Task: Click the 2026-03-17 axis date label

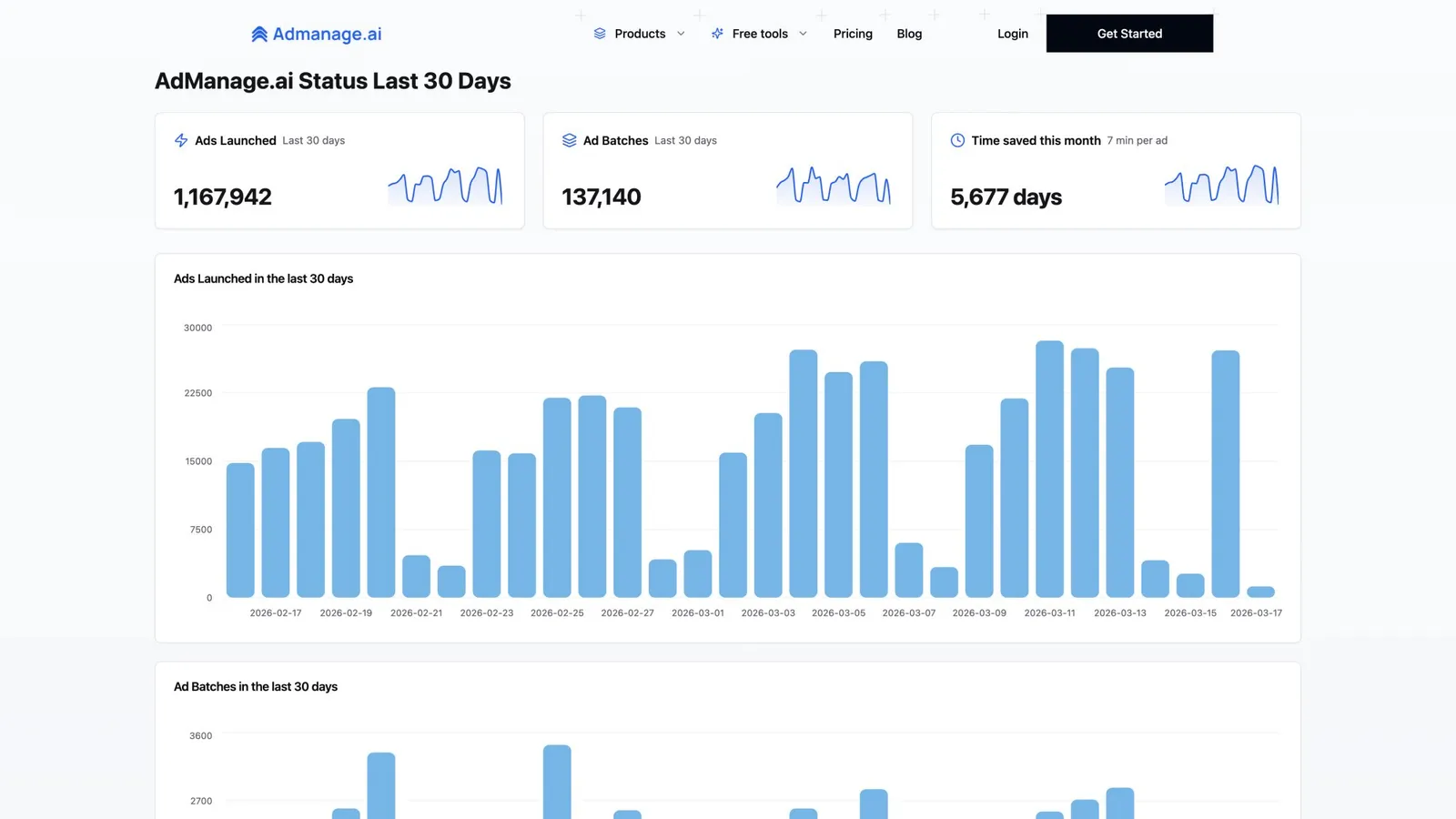Action: point(1256,613)
